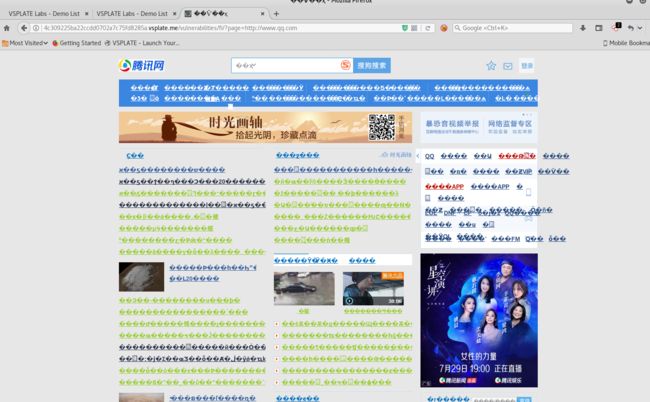
Task: Click the link ending in FM
Action: [505, 239]
